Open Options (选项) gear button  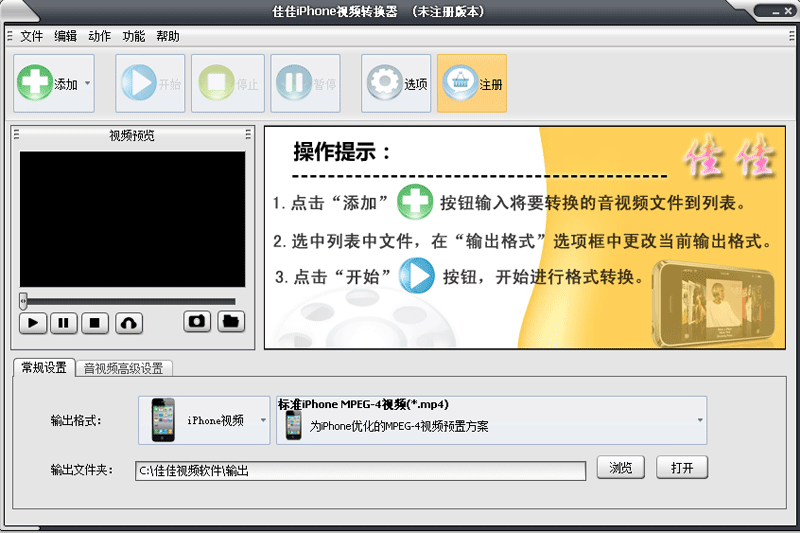click(x=396, y=83)
